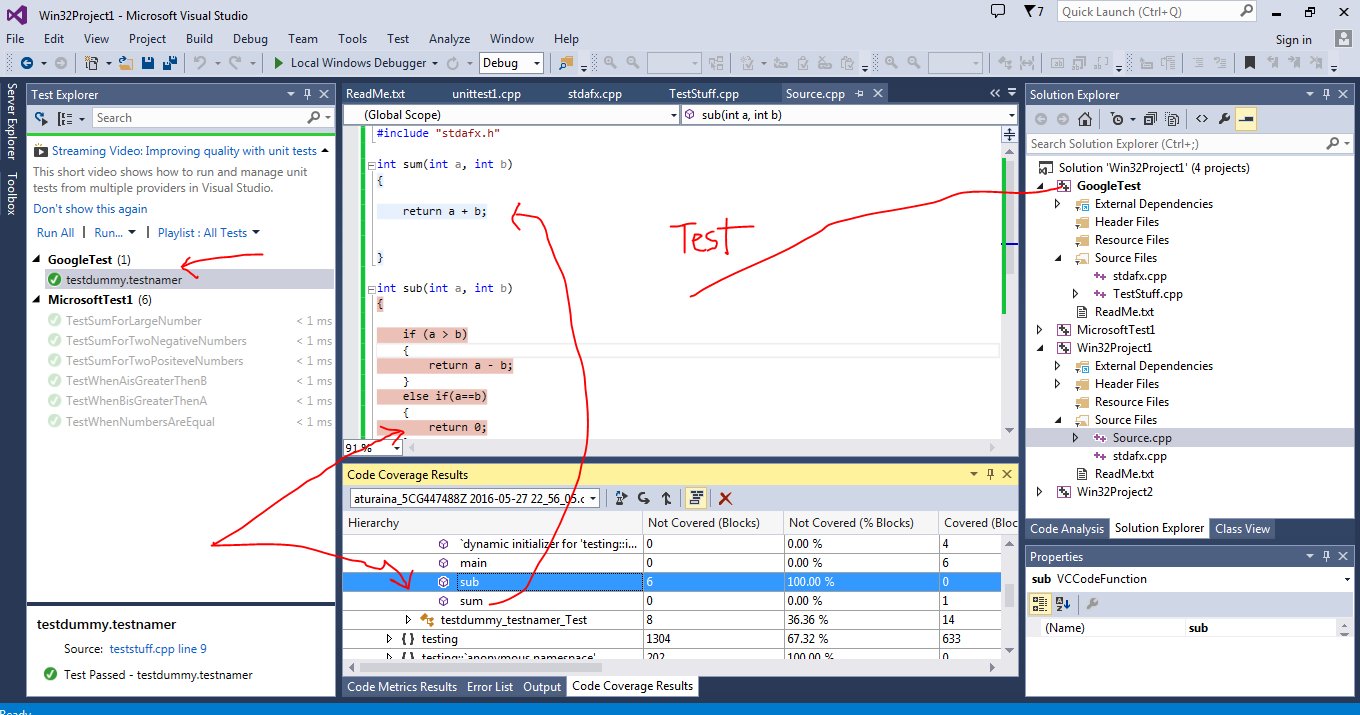Image resolution: width=1360 pixels, height=715 pixels.
Task: Toggle Preview Selected Items icon in Solution Explorer
Action: [x=1246, y=119]
